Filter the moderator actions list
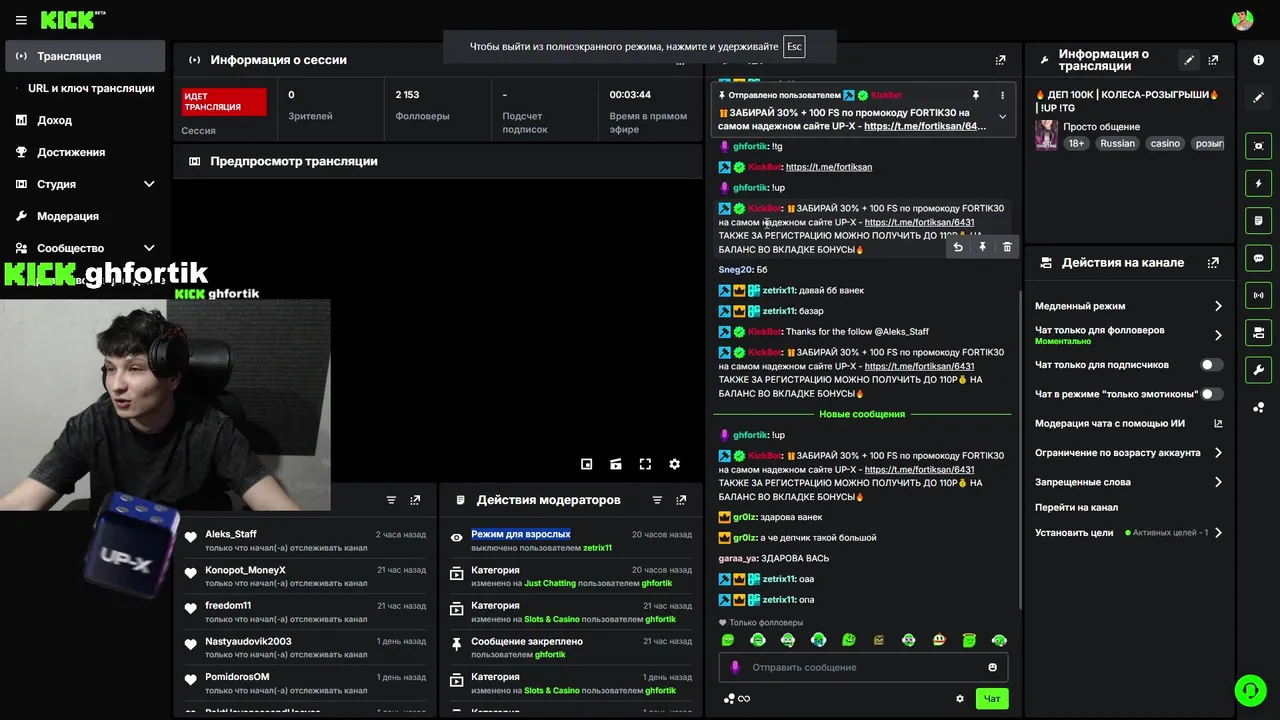Viewport: 1280px width, 720px height. click(x=657, y=500)
